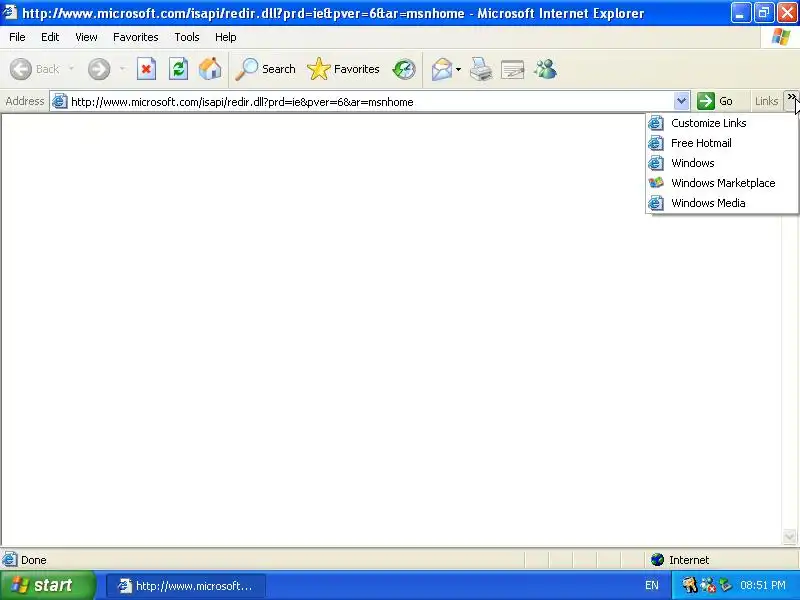Refresh the page with the green arrows icon
Viewport: 800px width, 600px height.
[x=179, y=69]
